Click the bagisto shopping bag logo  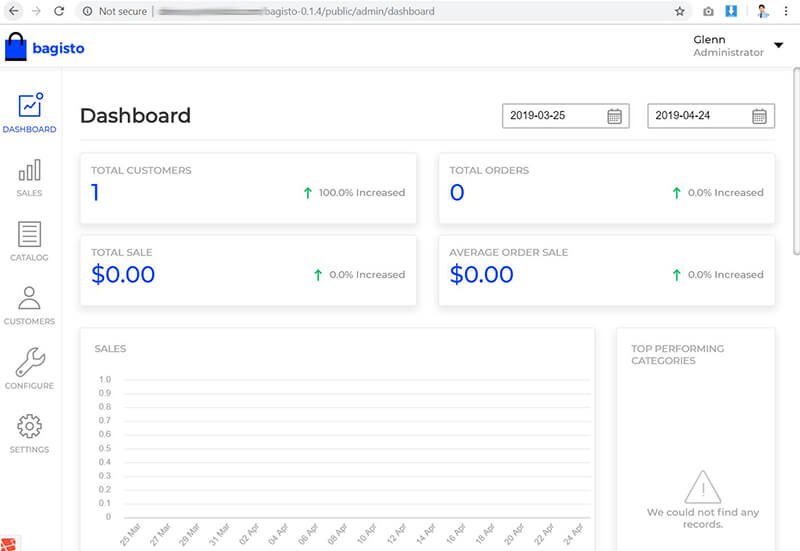tap(15, 47)
